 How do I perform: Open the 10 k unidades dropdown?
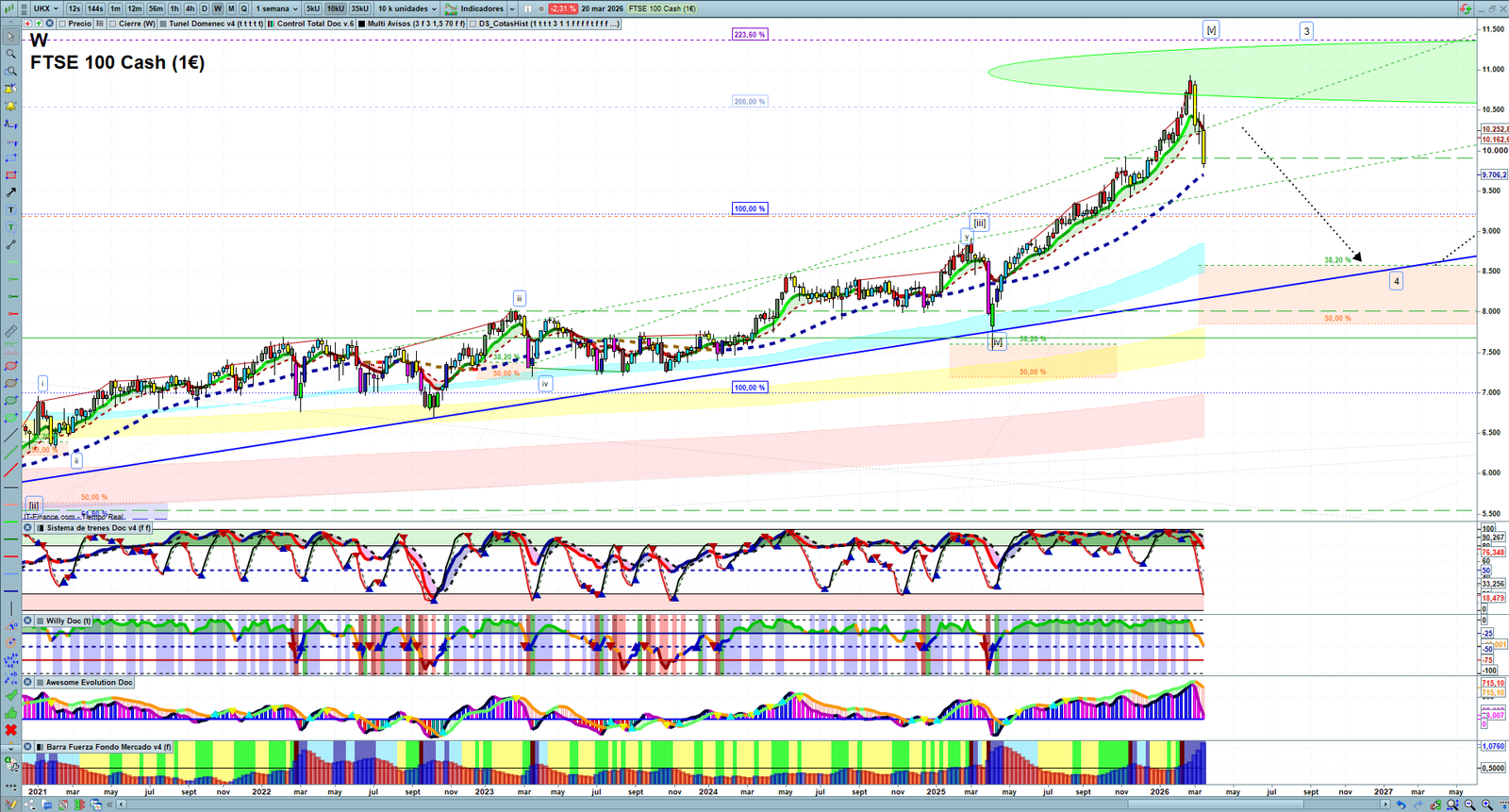tap(407, 8)
